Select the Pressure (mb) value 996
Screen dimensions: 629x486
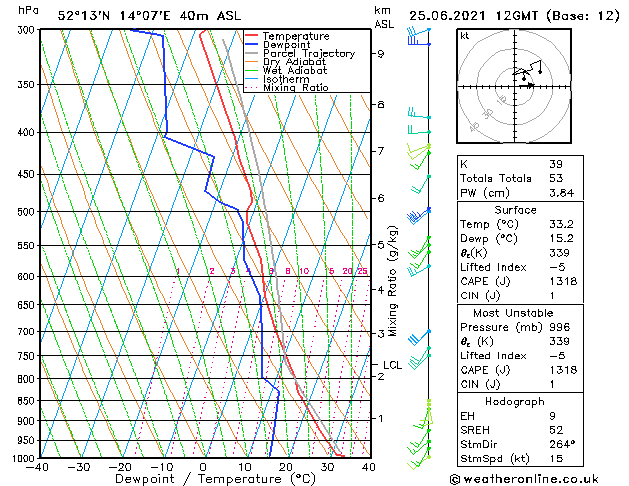(x=559, y=327)
